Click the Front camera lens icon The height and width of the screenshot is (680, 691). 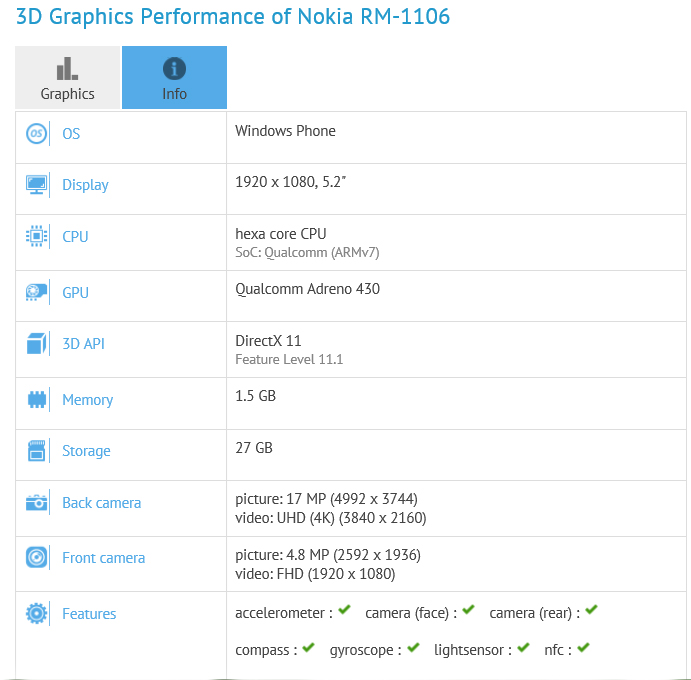pyautogui.click(x=37, y=558)
